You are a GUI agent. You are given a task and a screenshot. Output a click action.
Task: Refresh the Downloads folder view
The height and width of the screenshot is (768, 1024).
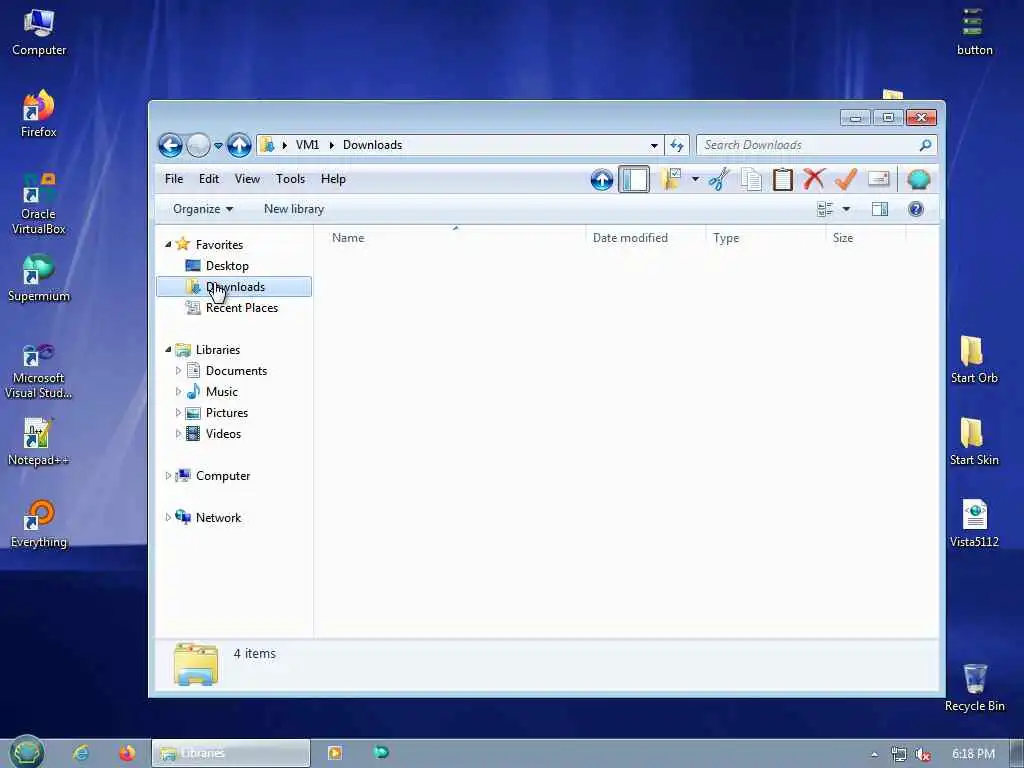pos(677,146)
